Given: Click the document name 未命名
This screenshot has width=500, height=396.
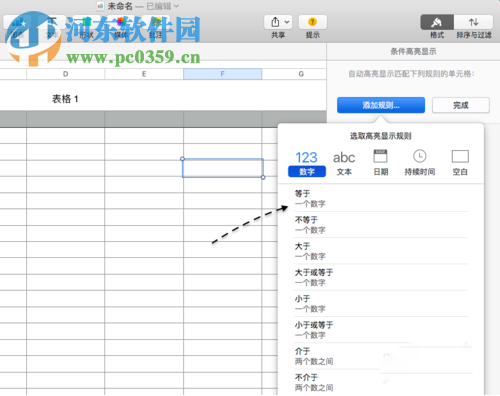Looking at the screenshot, I should pyautogui.click(x=120, y=6).
